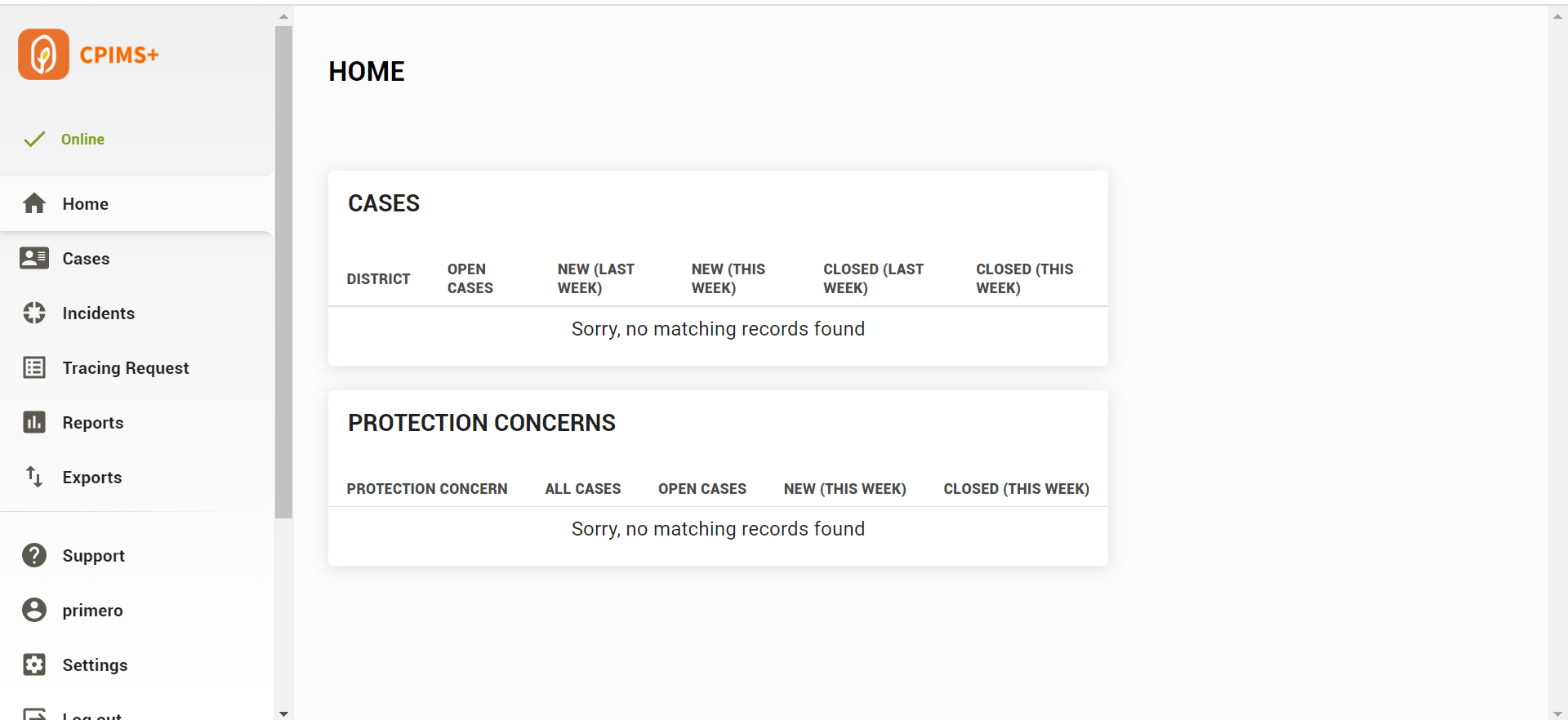
Task: Click the Exports arrows icon
Action: coord(34,477)
